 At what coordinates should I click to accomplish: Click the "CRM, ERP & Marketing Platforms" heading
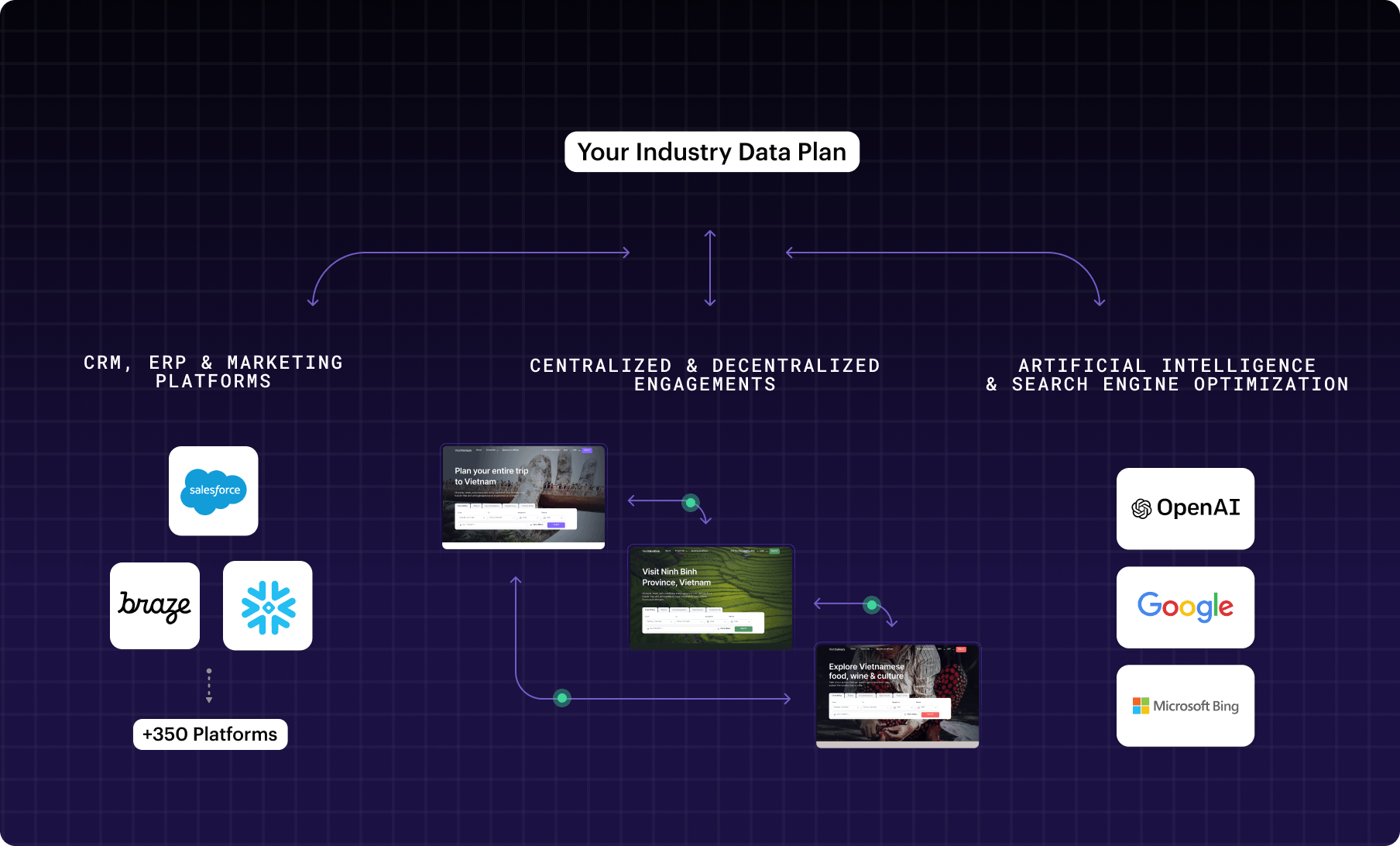coord(214,372)
